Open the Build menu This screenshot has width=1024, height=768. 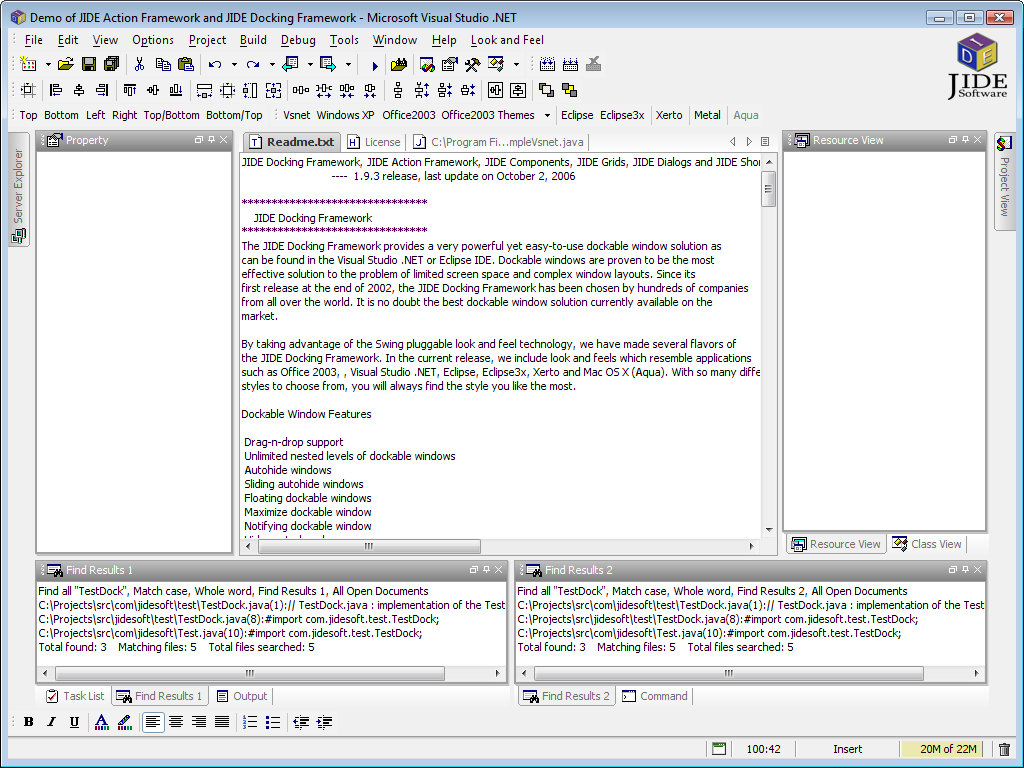click(x=253, y=40)
